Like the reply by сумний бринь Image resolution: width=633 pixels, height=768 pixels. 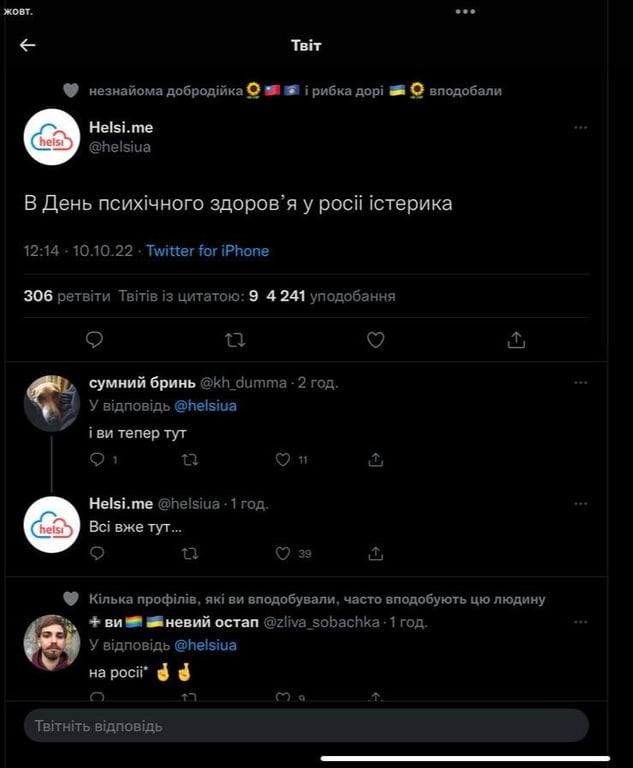[x=283, y=459]
